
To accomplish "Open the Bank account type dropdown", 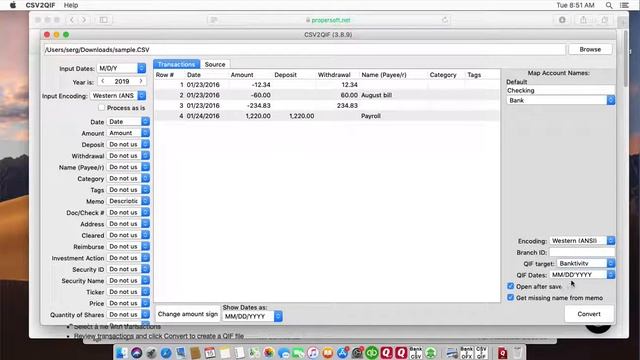I will click(x=560, y=100).
